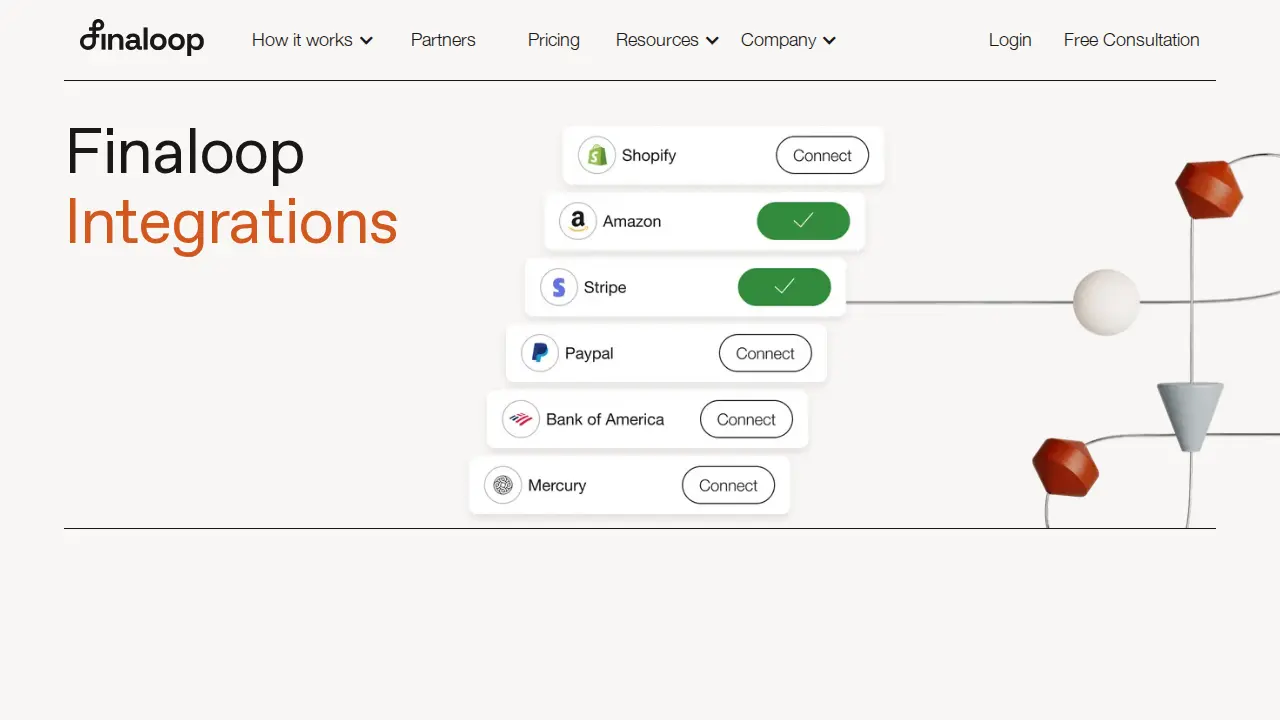Go to the Pricing page
Viewport: 1280px width, 720px height.
(554, 40)
